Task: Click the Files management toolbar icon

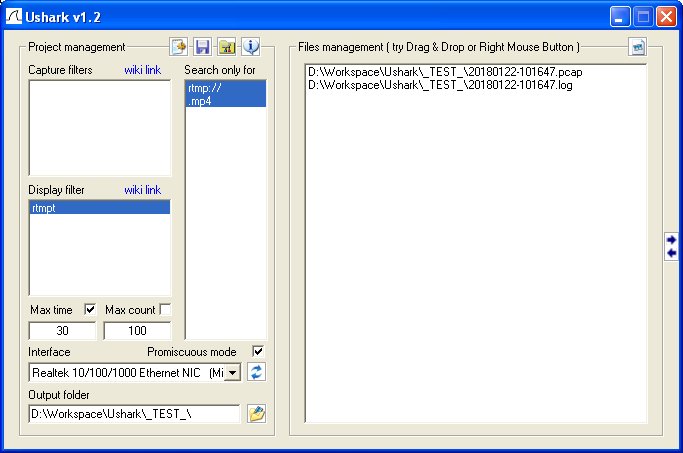Action: click(638, 47)
